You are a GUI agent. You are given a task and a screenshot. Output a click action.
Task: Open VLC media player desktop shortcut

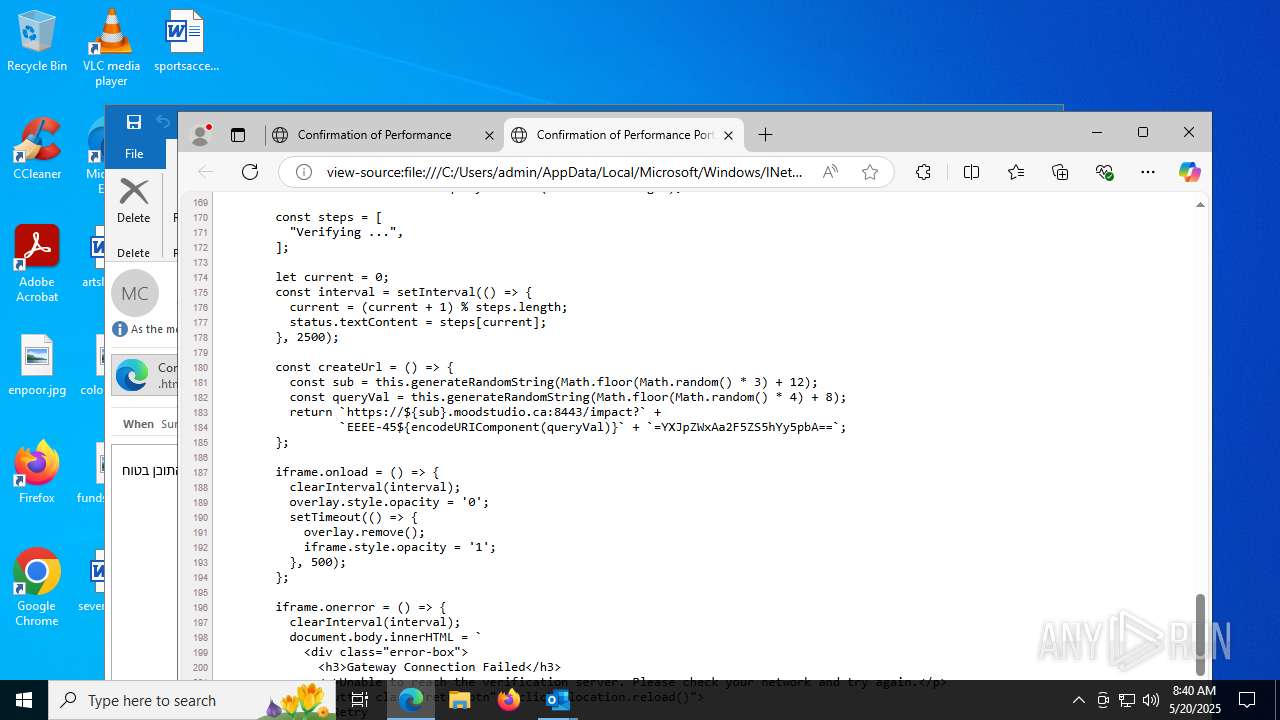tap(111, 48)
